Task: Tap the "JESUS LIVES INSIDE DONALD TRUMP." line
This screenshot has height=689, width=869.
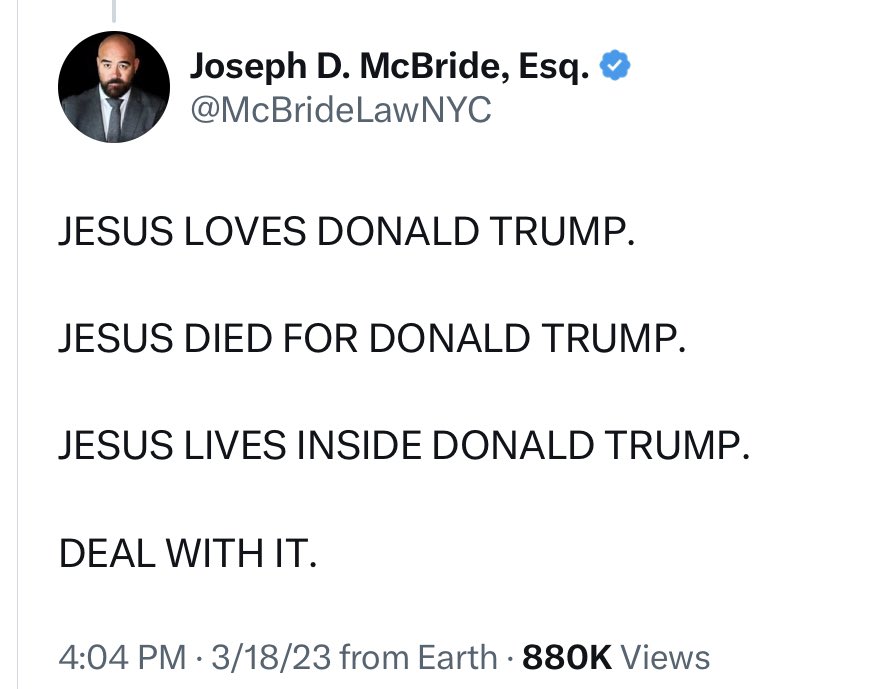Action: pyautogui.click(x=403, y=444)
